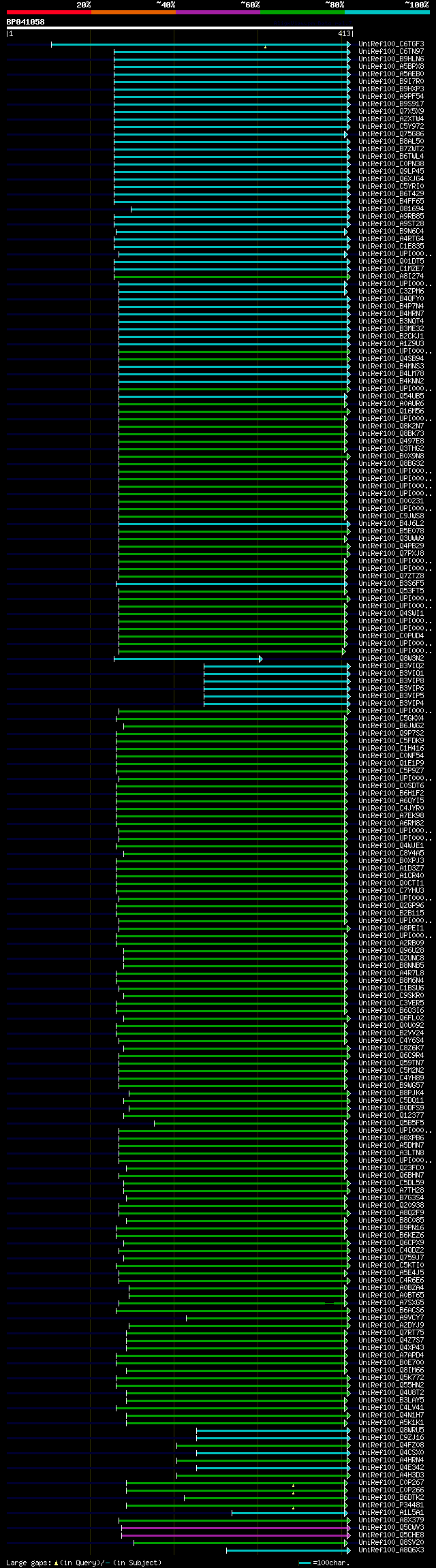Click the UniRef100_B9I7R0 label

pyautogui.click(x=391, y=82)
